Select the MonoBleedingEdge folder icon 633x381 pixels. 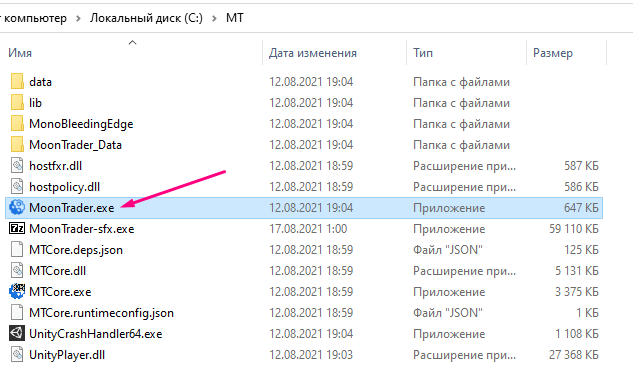(x=17, y=124)
